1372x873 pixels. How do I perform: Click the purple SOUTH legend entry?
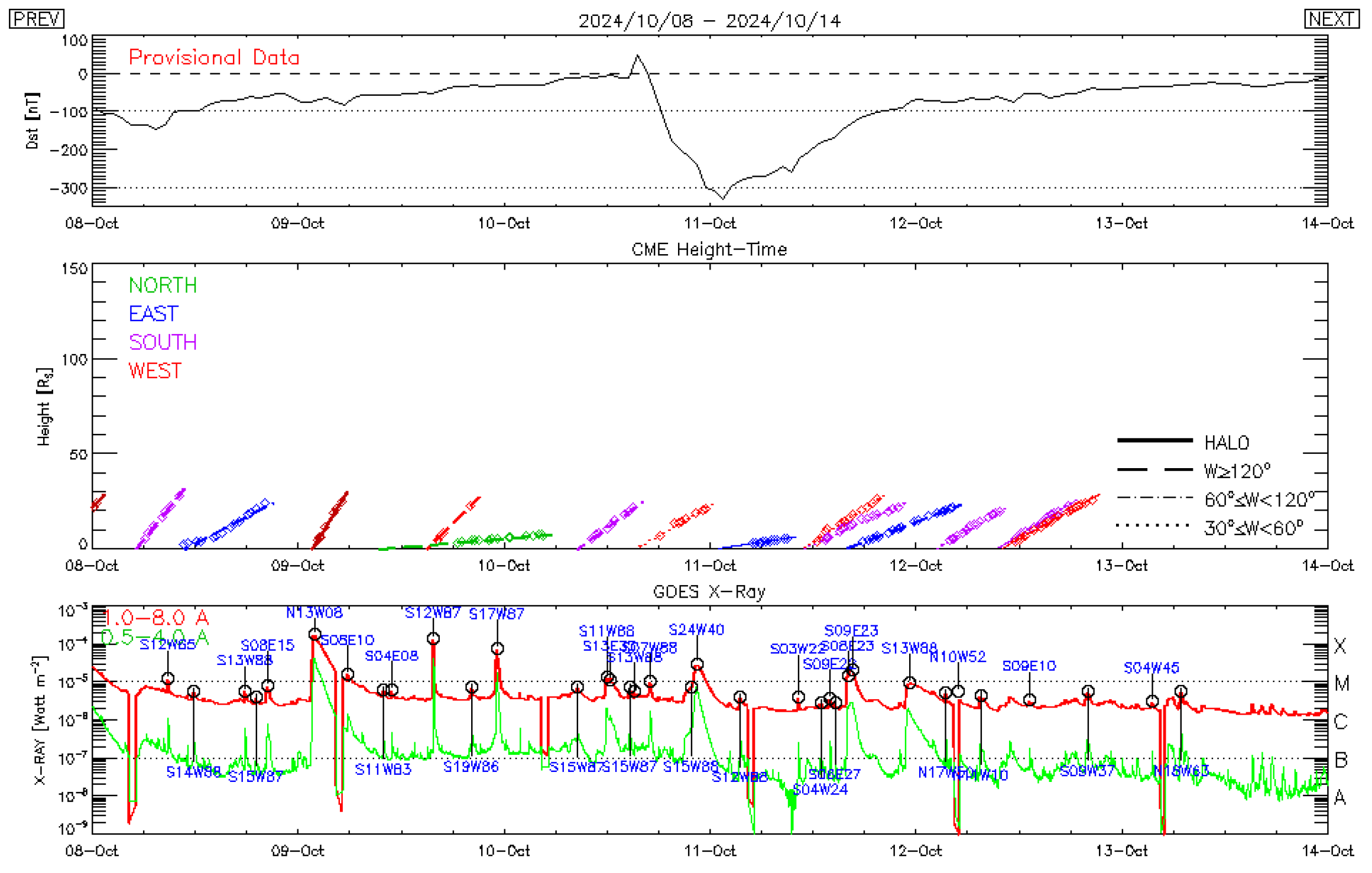pos(163,342)
